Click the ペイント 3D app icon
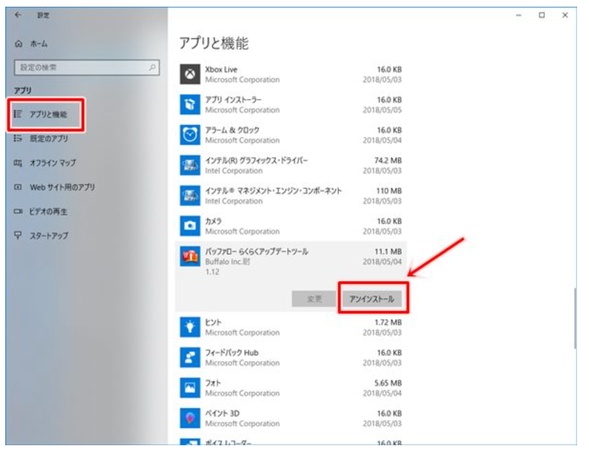The width and height of the screenshot is (589, 450). pyautogui.click(x=190, y=418)
